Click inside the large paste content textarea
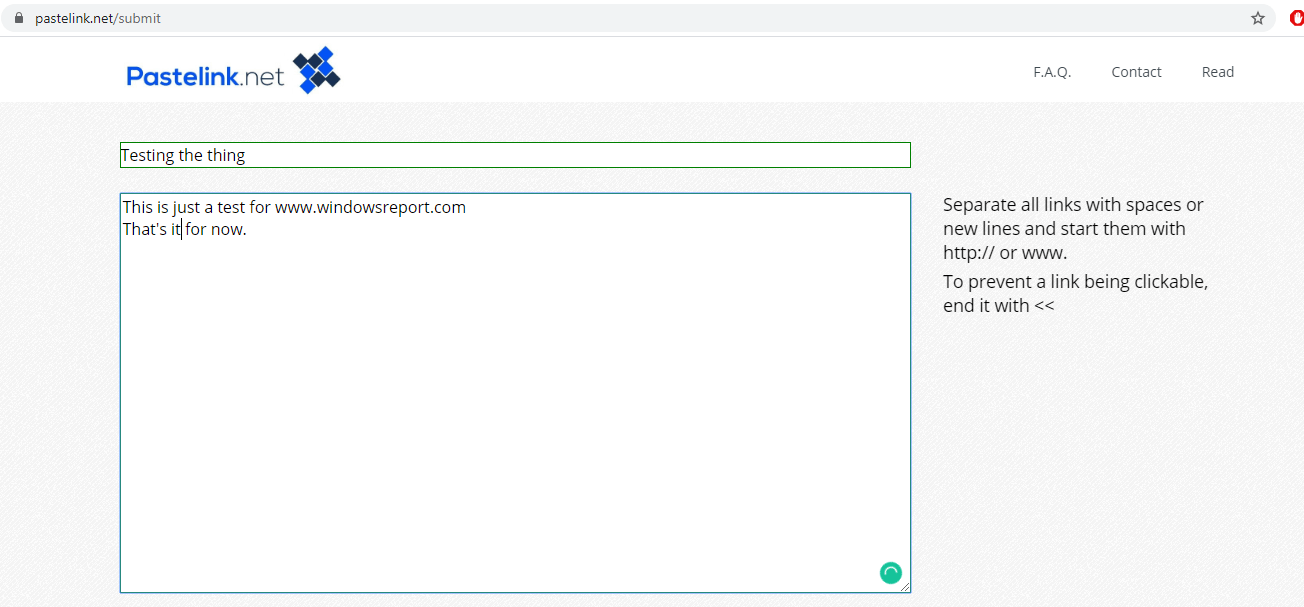This screenshot has height=607, width=1304. (x=515, y=393)
